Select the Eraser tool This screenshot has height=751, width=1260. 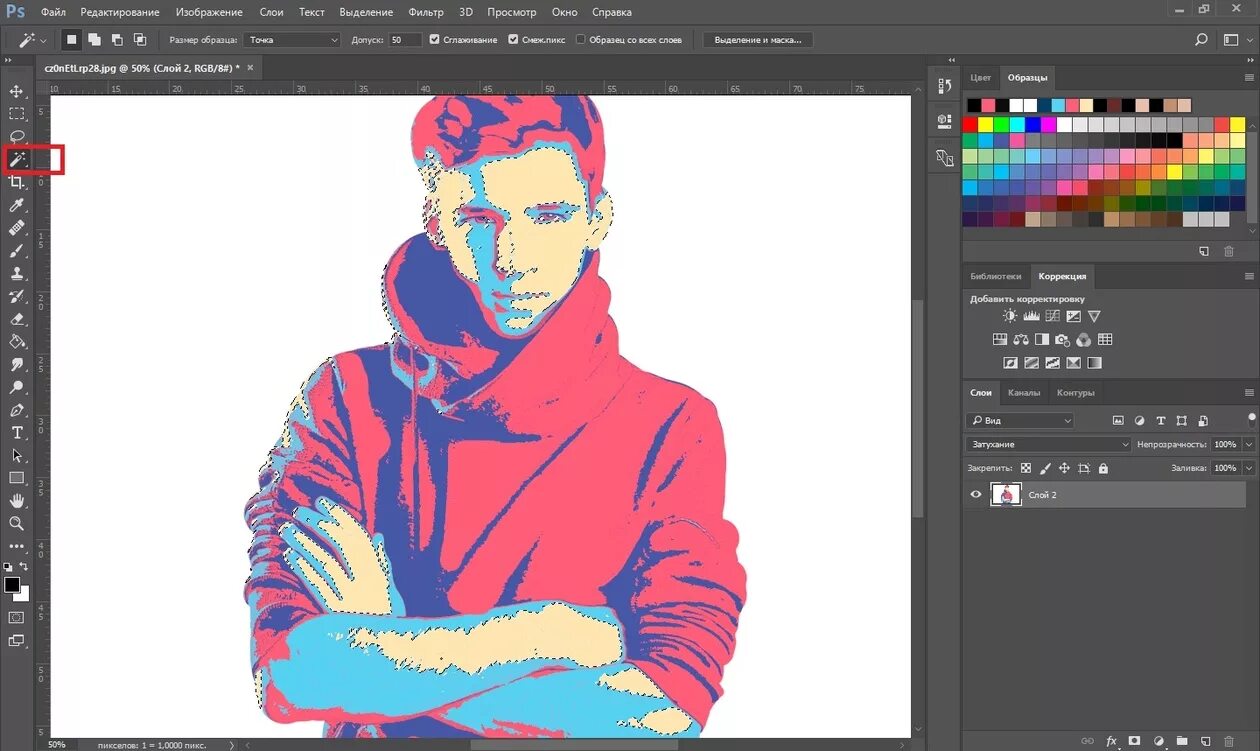coord(17,319)
